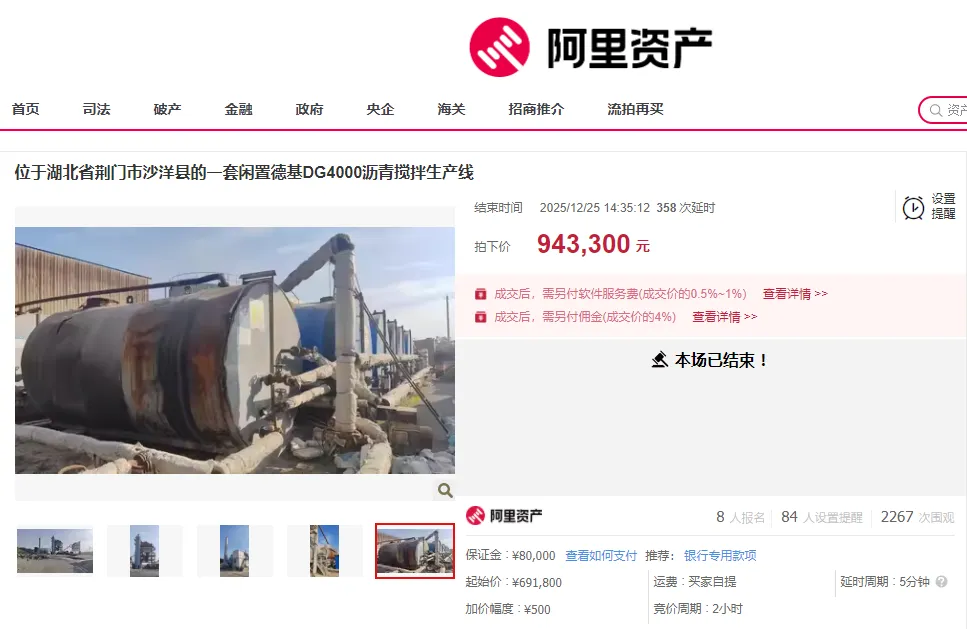Click 查看详情 link for software service fee
Viewport: 967px width, 629px height.
795,294
